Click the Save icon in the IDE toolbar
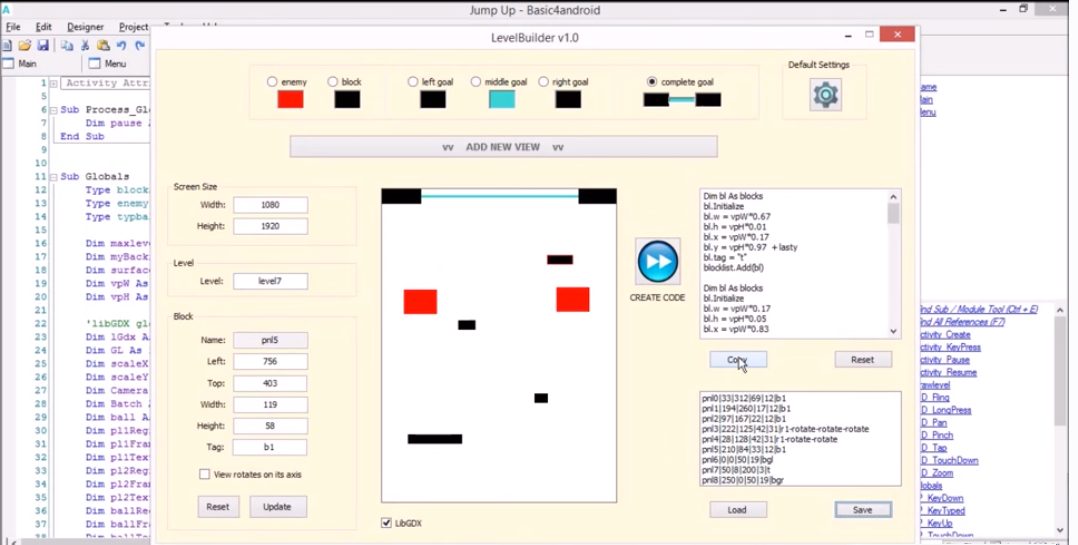Screen dimensions: 1078x545 coord(43,46)
